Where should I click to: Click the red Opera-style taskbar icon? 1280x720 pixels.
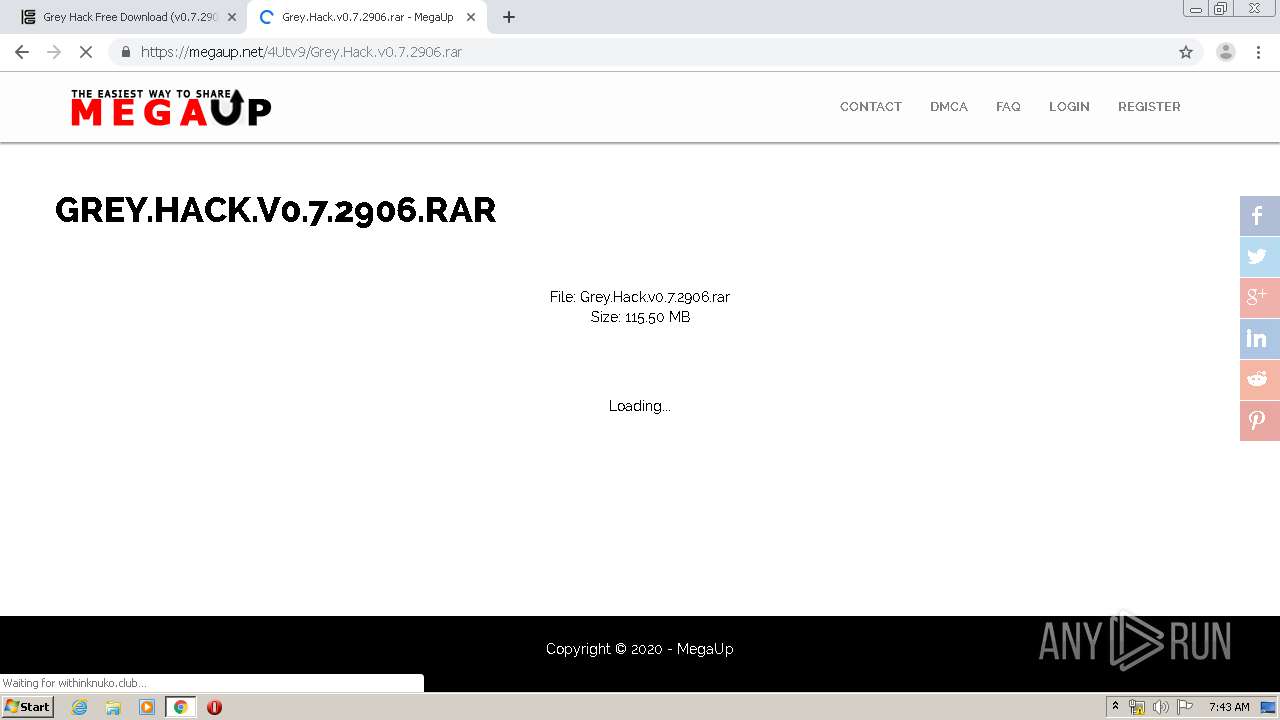[214, 707]
